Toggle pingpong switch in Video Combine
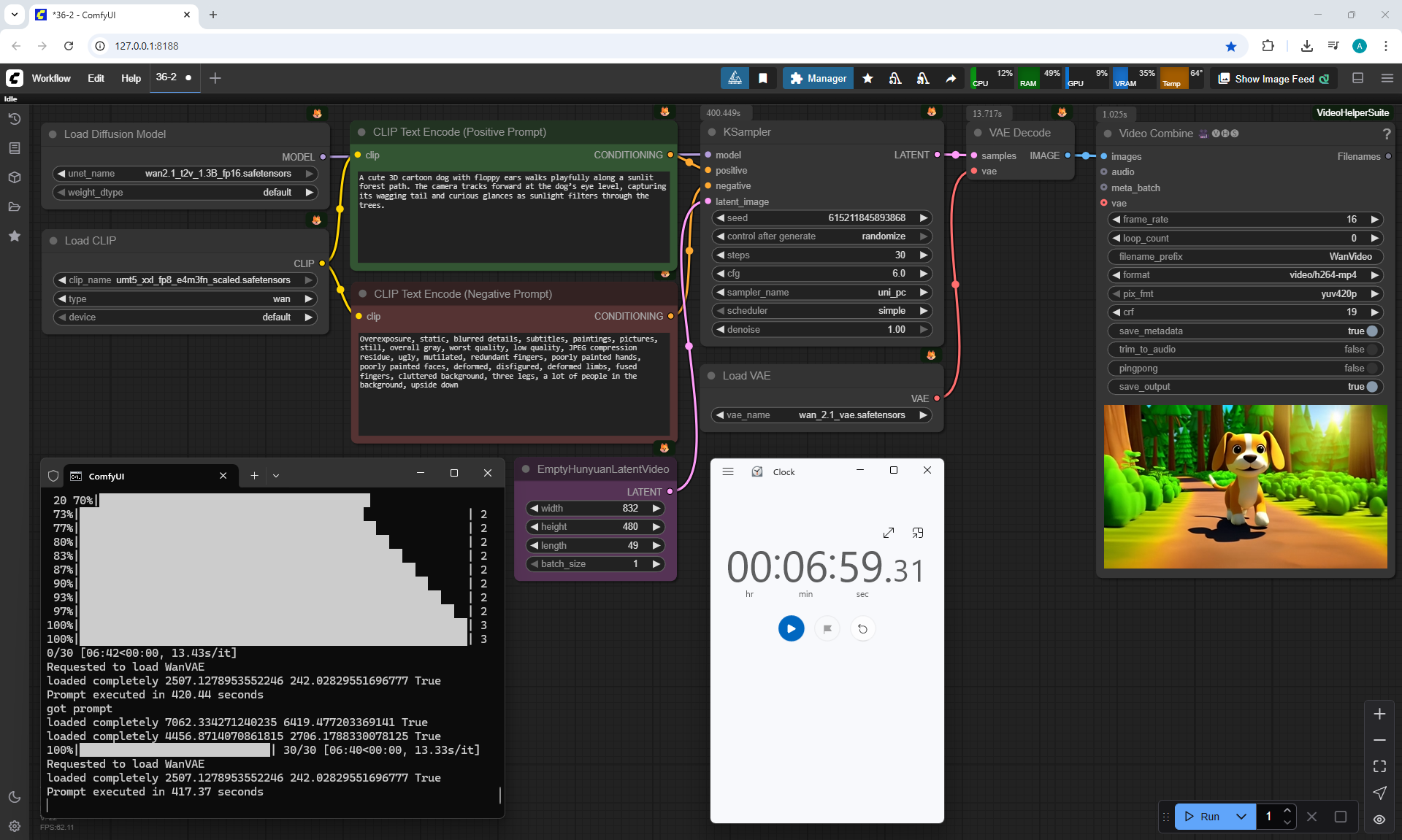This screenshot has width=1402, height=840. pos(1371,368)
